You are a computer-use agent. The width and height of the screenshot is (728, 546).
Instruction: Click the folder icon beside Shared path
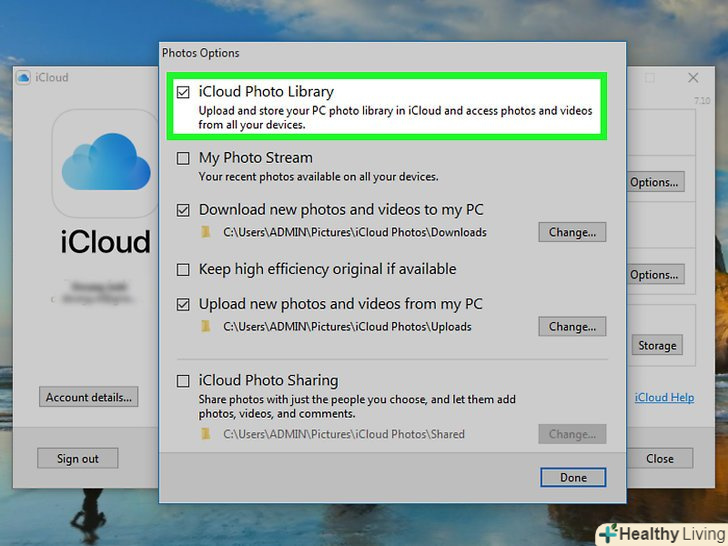[206, 434]
